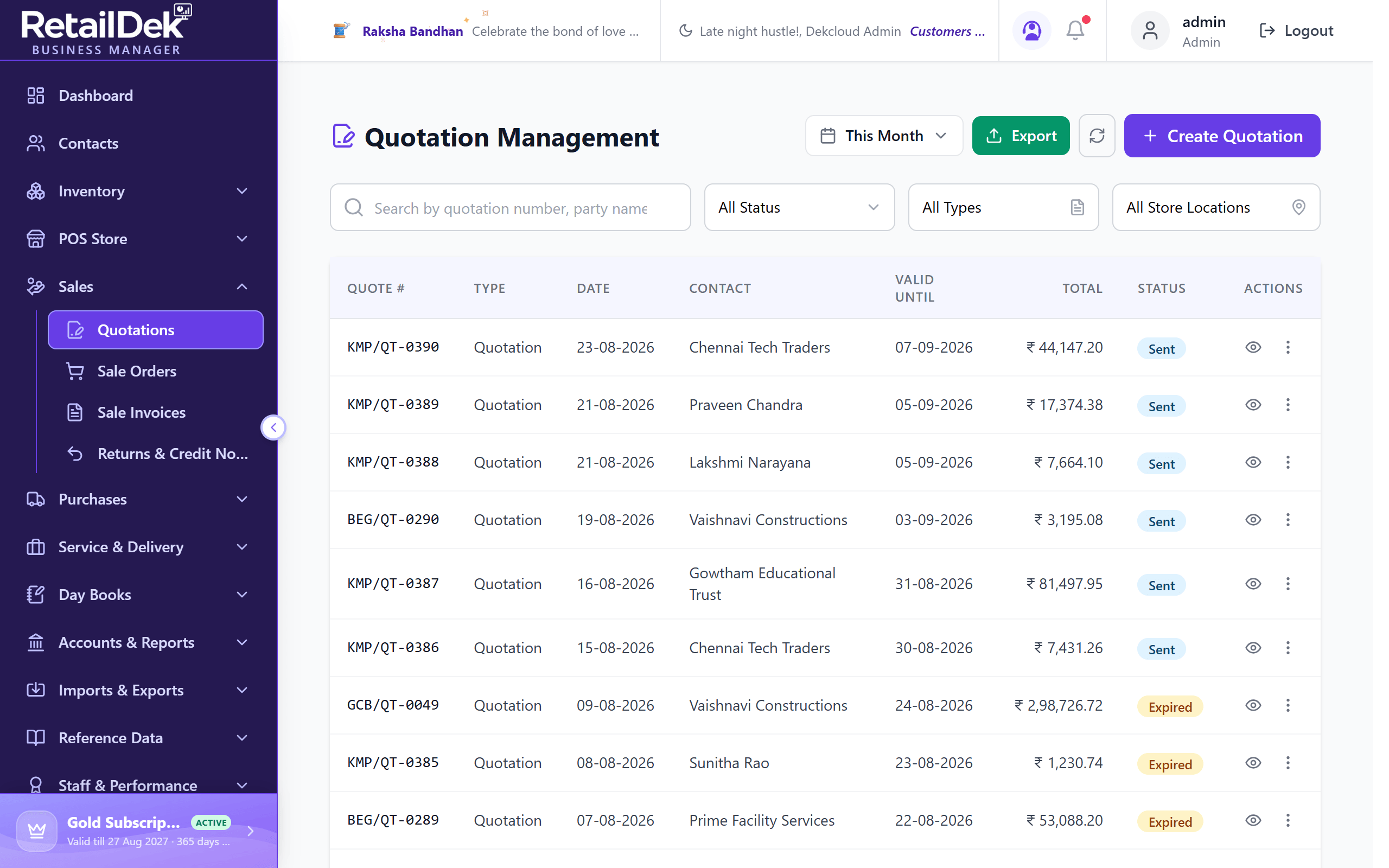Open more actions for KMP/QT-0386
1389x868 pixels.
(1288, 648)
